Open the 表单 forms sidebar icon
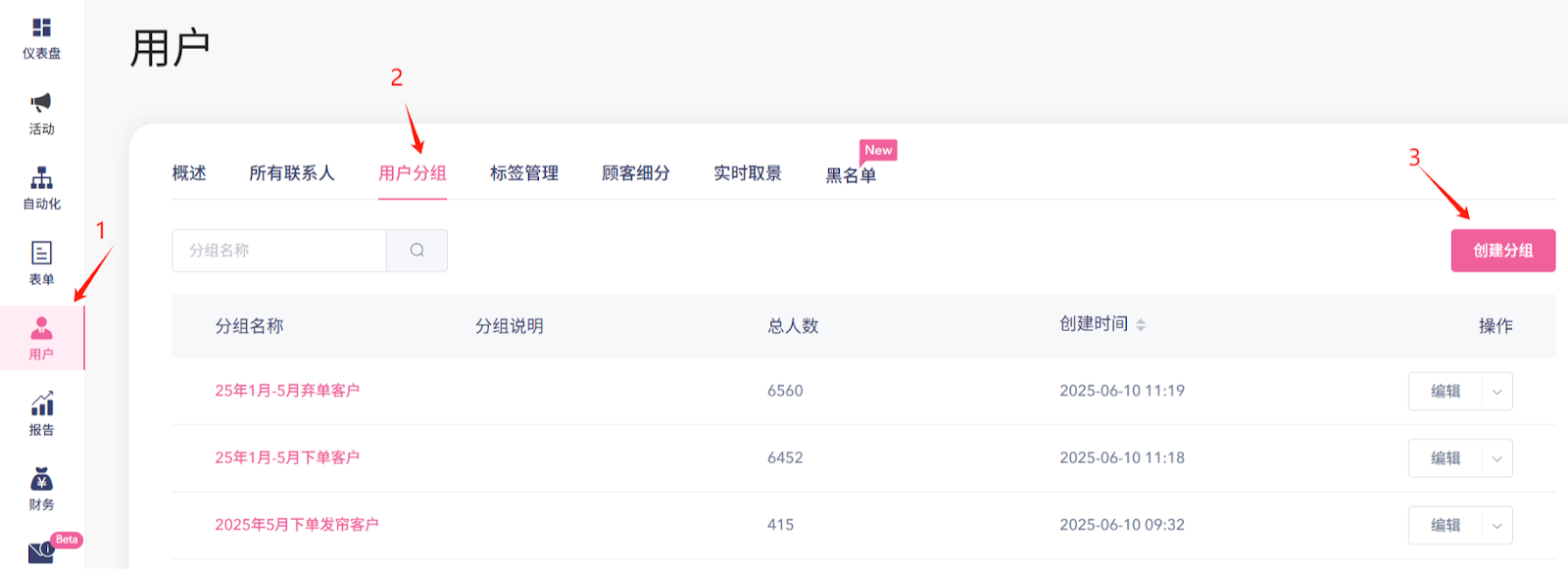Image resolution: width=1568 pixels, height=569 pixels. (x=41, y=255)
